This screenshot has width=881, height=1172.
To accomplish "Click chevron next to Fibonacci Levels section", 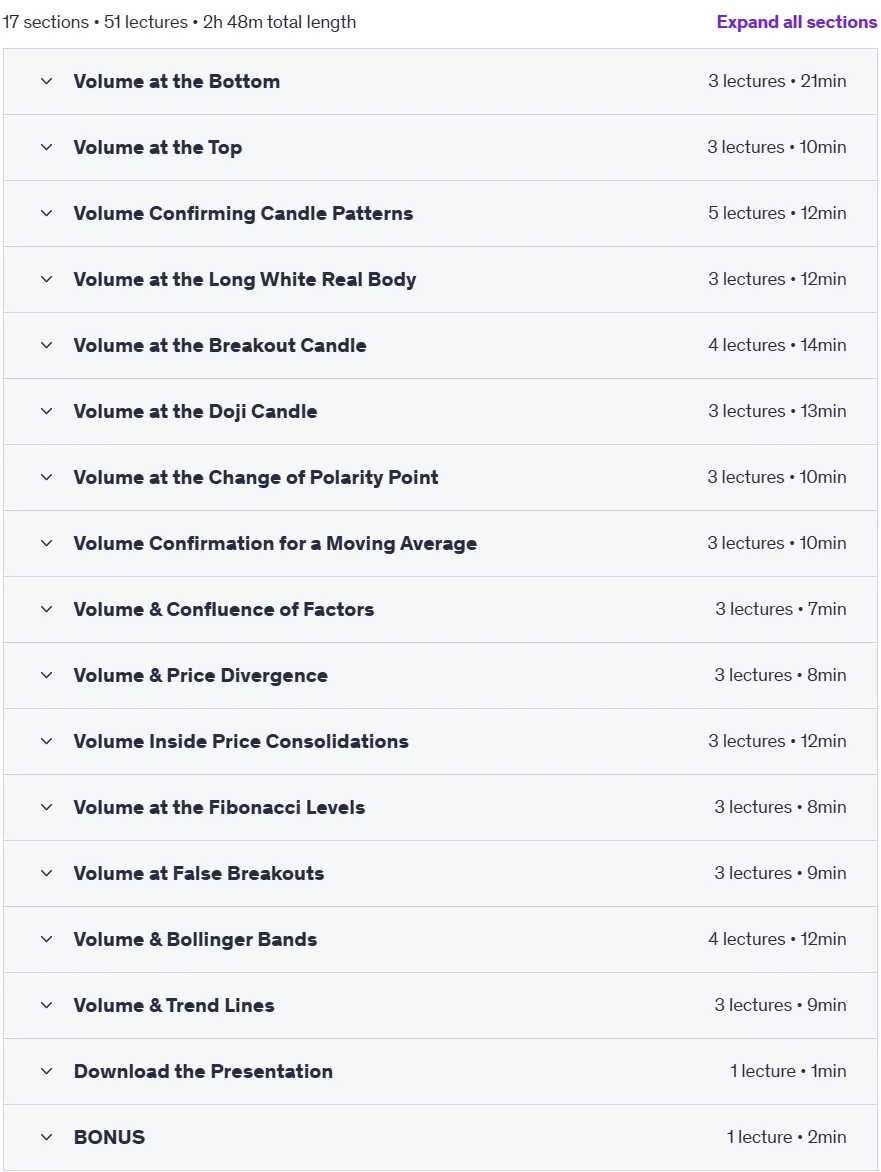I will [46, 807].
